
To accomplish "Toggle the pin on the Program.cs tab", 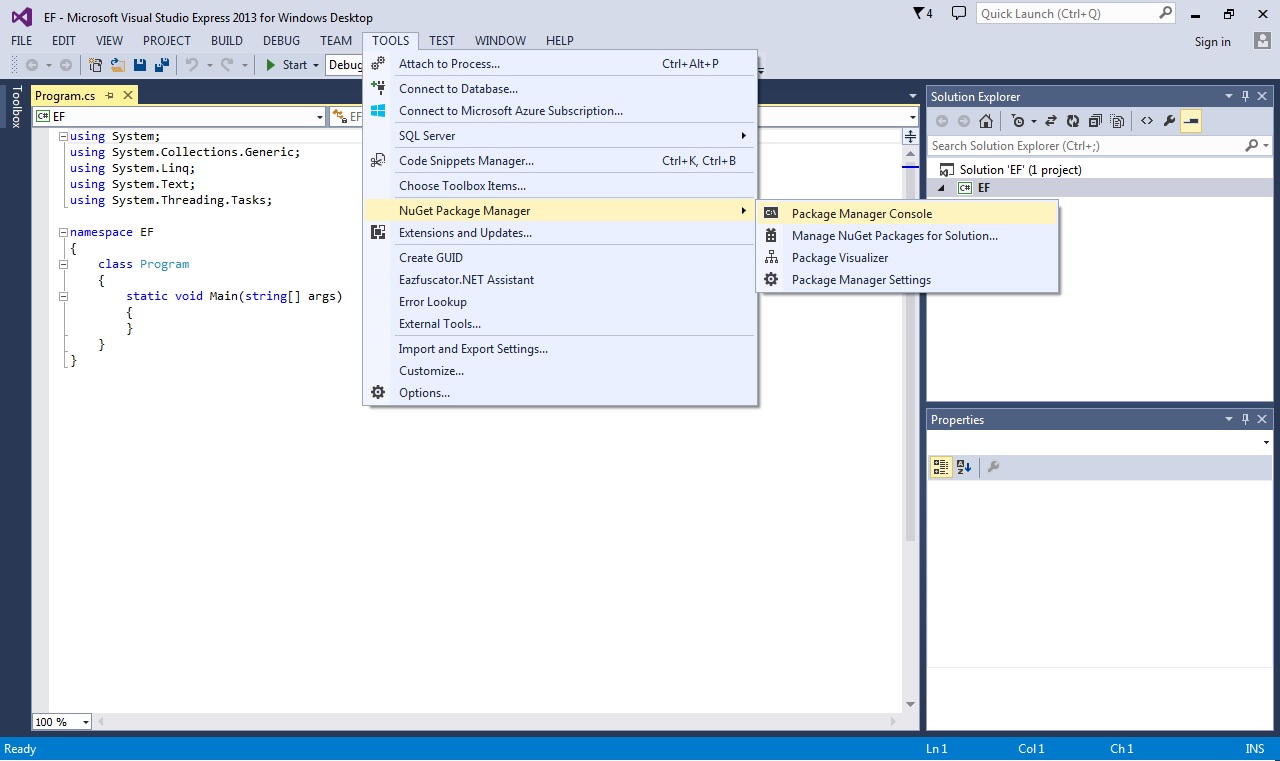I will pos(110,96).
